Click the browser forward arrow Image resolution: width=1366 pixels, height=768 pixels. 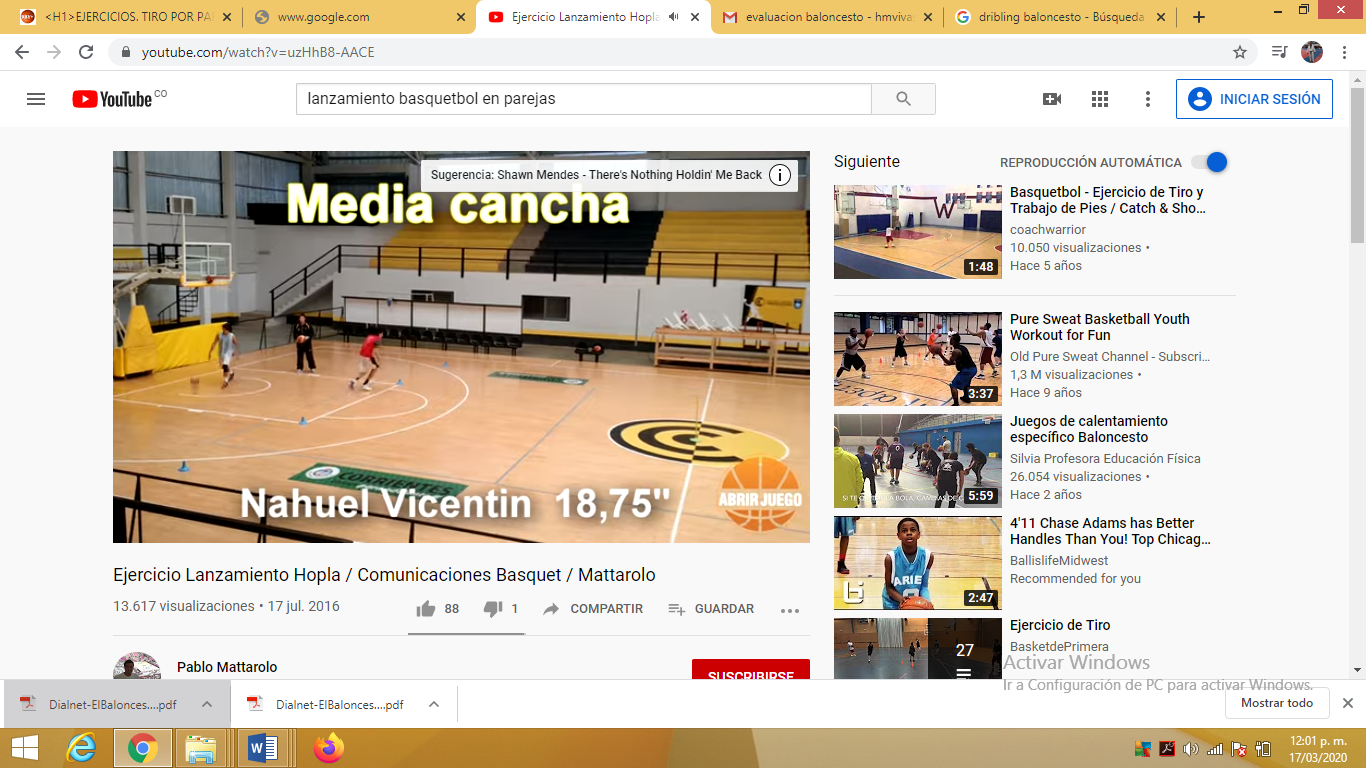tap(54, 52)
